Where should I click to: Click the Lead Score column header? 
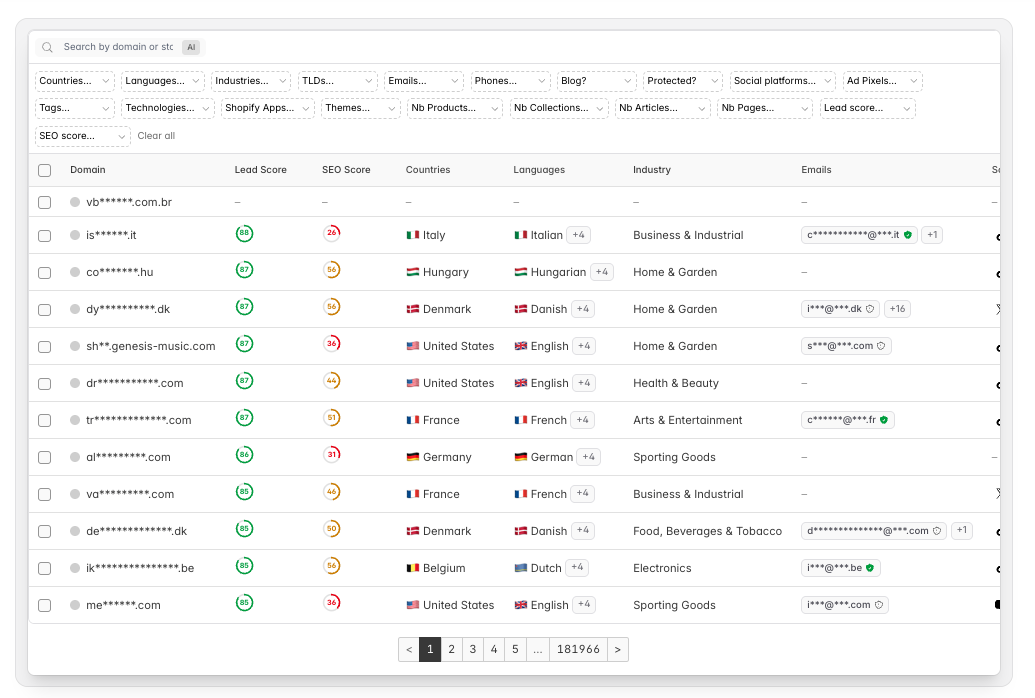click(x=261, y=170)
